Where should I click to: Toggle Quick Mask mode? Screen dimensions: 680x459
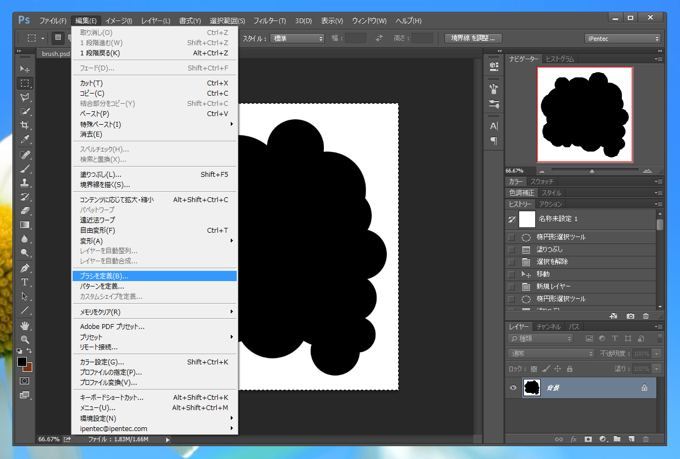(x=25, y=380)
